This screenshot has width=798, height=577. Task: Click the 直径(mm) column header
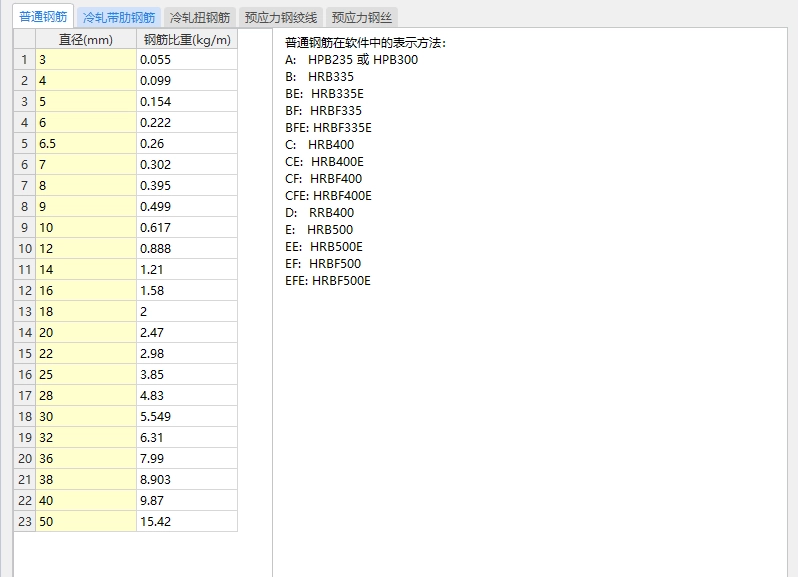[86, 39]
